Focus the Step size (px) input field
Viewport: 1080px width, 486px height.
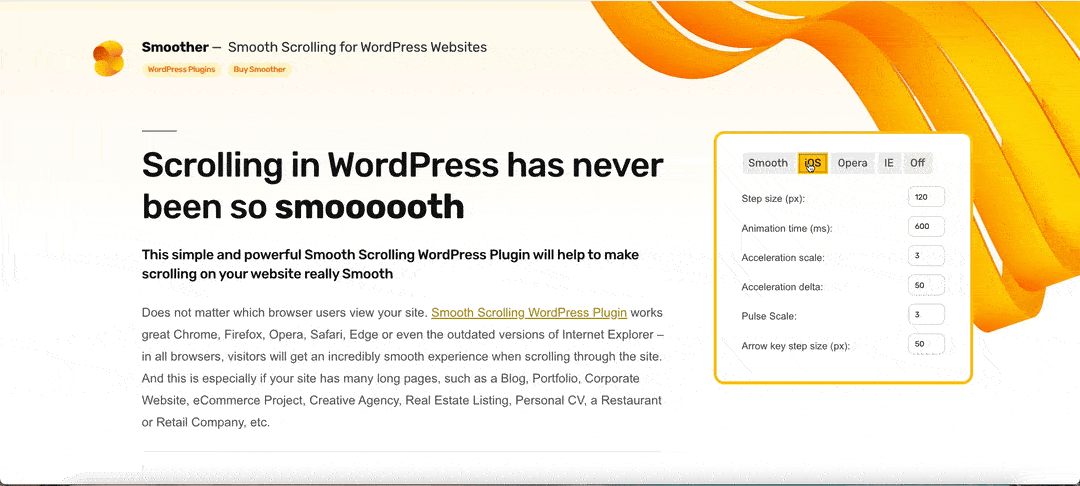point(926,197)
